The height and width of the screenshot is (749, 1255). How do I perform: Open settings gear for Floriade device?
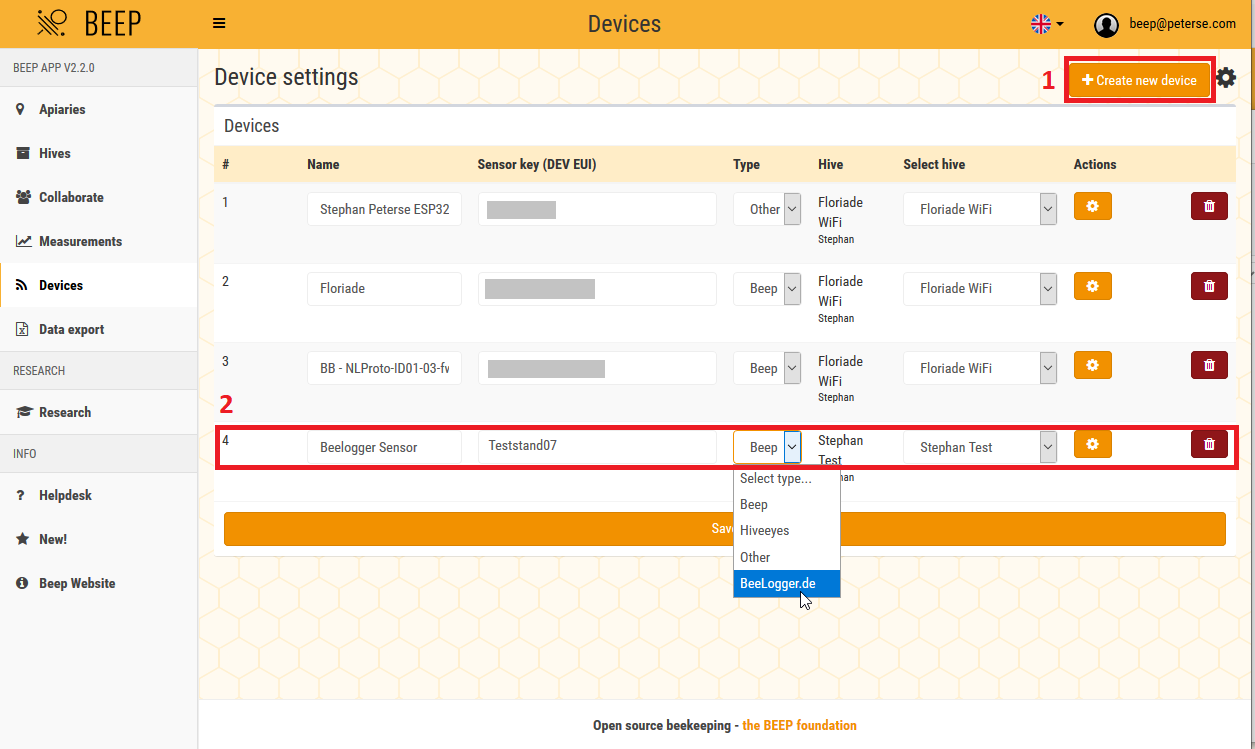(1092, 286)
